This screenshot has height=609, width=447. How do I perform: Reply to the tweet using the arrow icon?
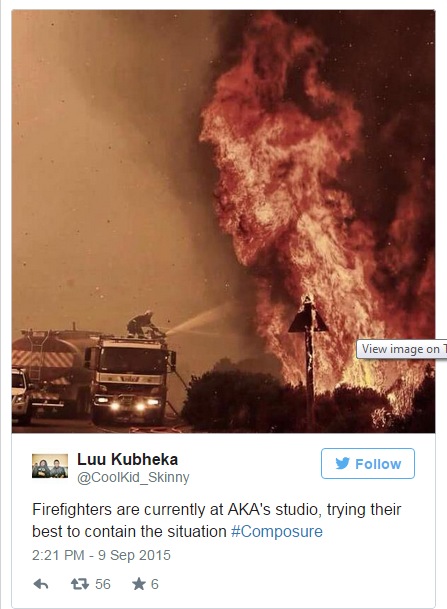click(x=41, y=584)
